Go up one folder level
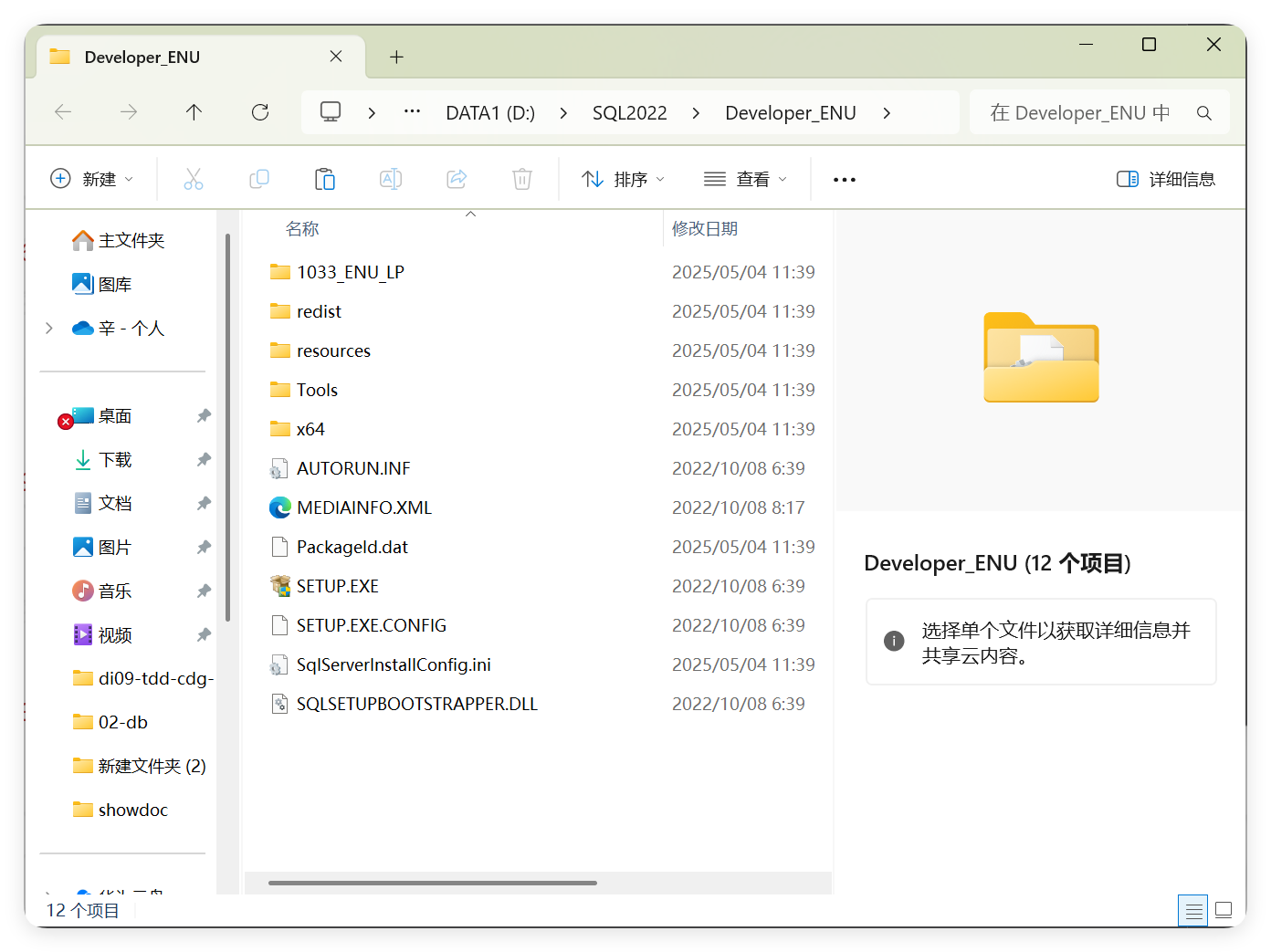Image resolution: width=1271 pixels, height=952 pixels. tap(194, 112)
